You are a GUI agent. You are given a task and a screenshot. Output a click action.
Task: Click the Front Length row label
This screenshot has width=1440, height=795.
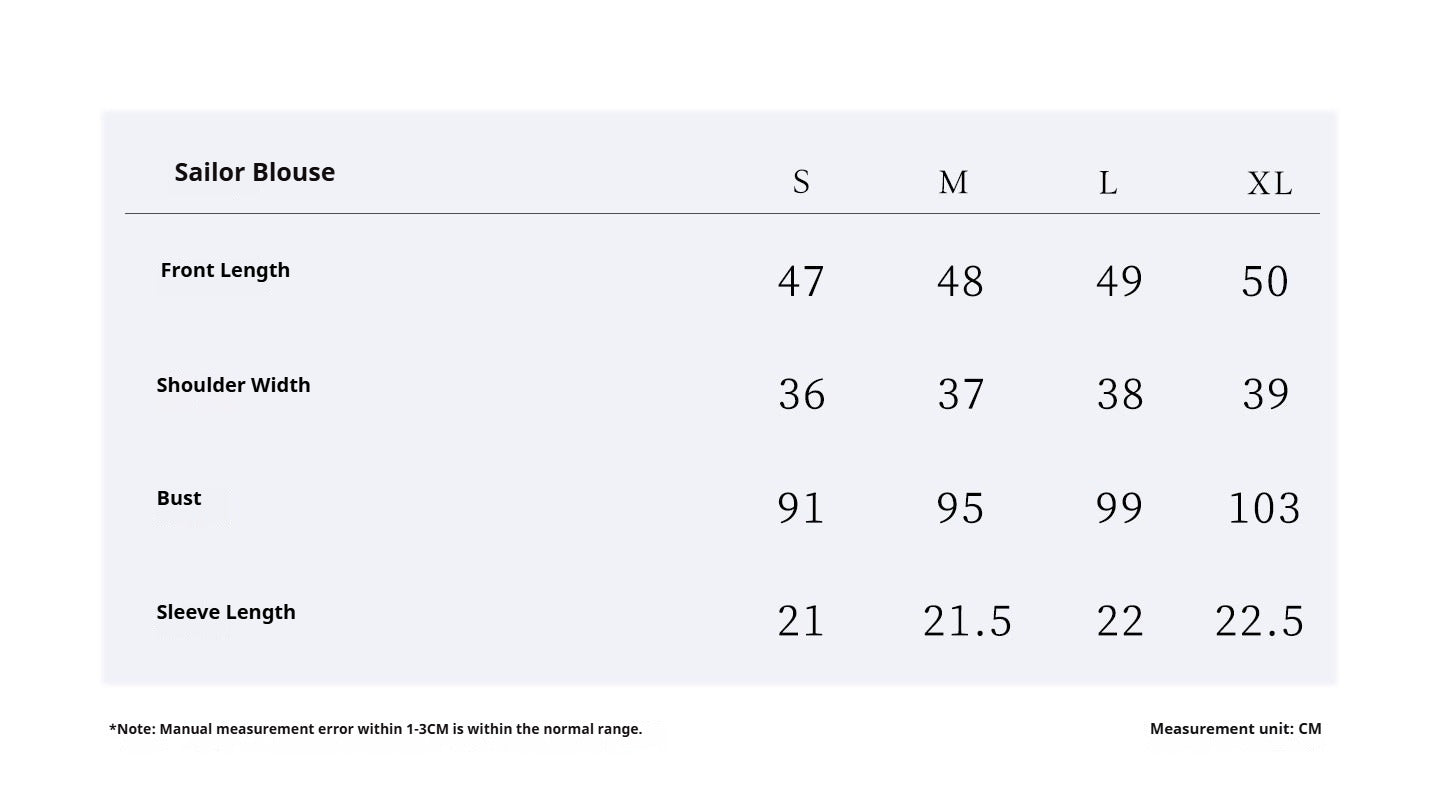[225, 270]
